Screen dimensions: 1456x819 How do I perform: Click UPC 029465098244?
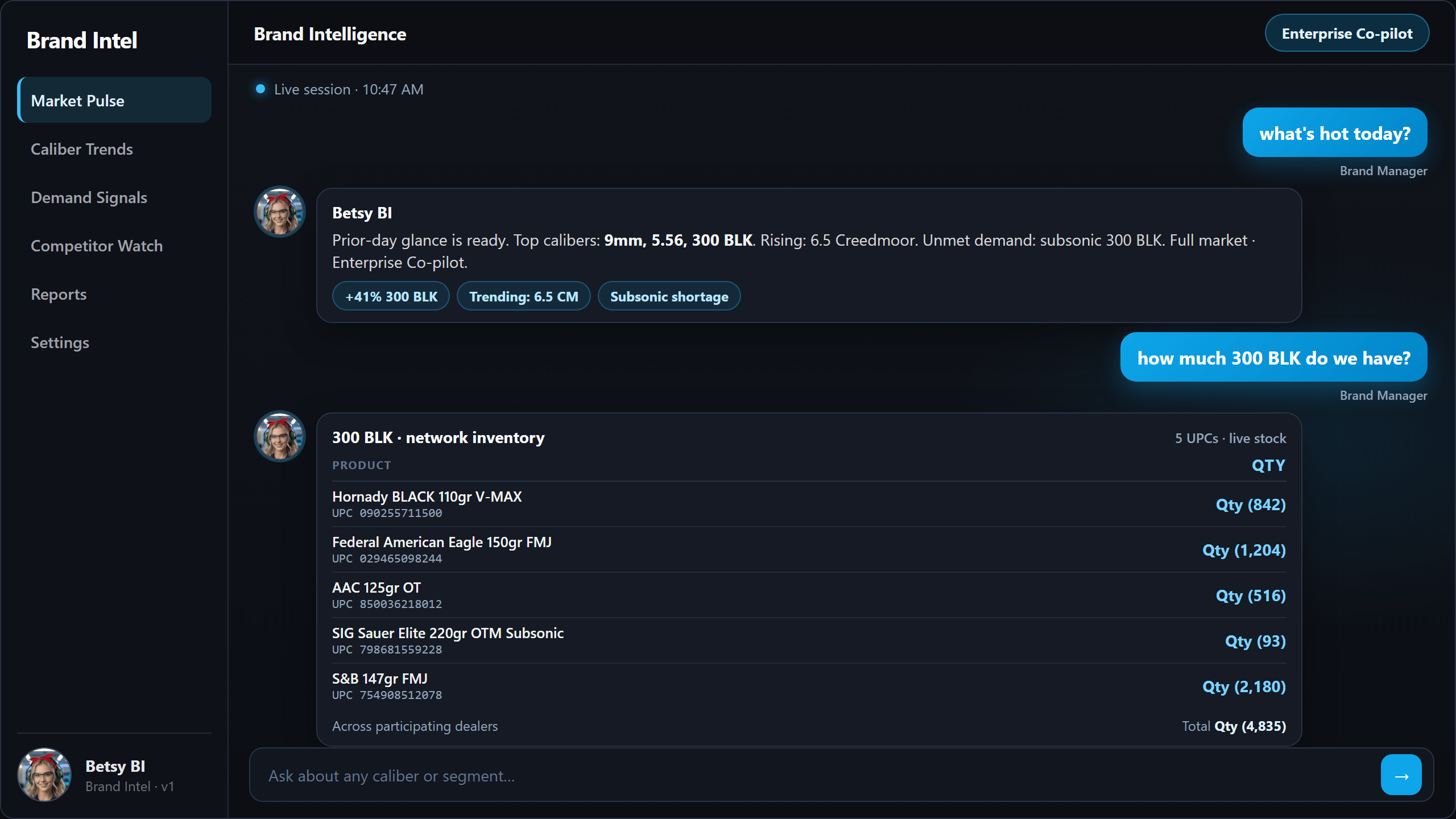coord(387,559)
